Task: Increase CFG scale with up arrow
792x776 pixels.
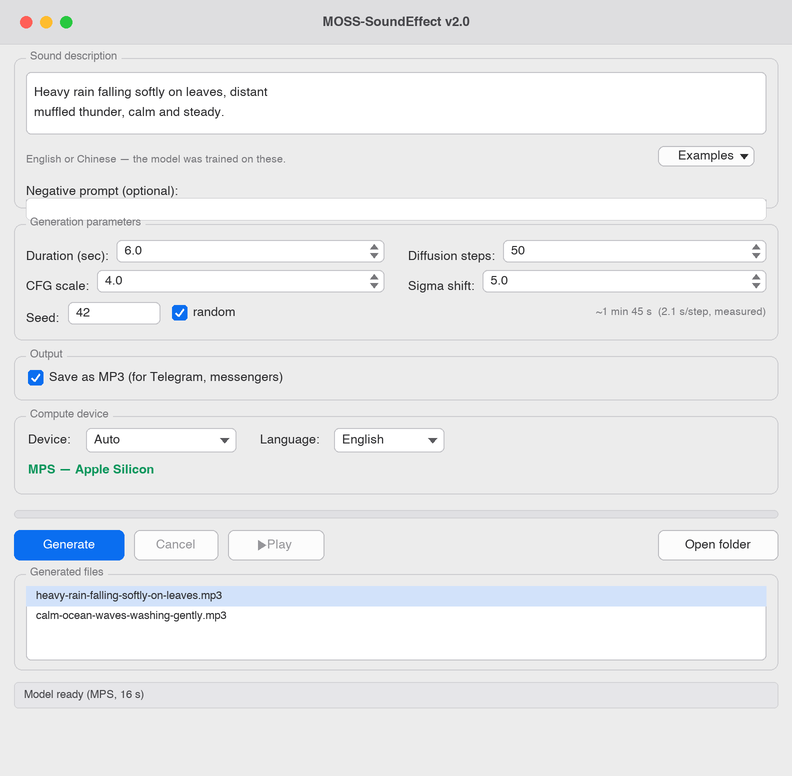Action: pyautogui.click(x=374, y=277)
